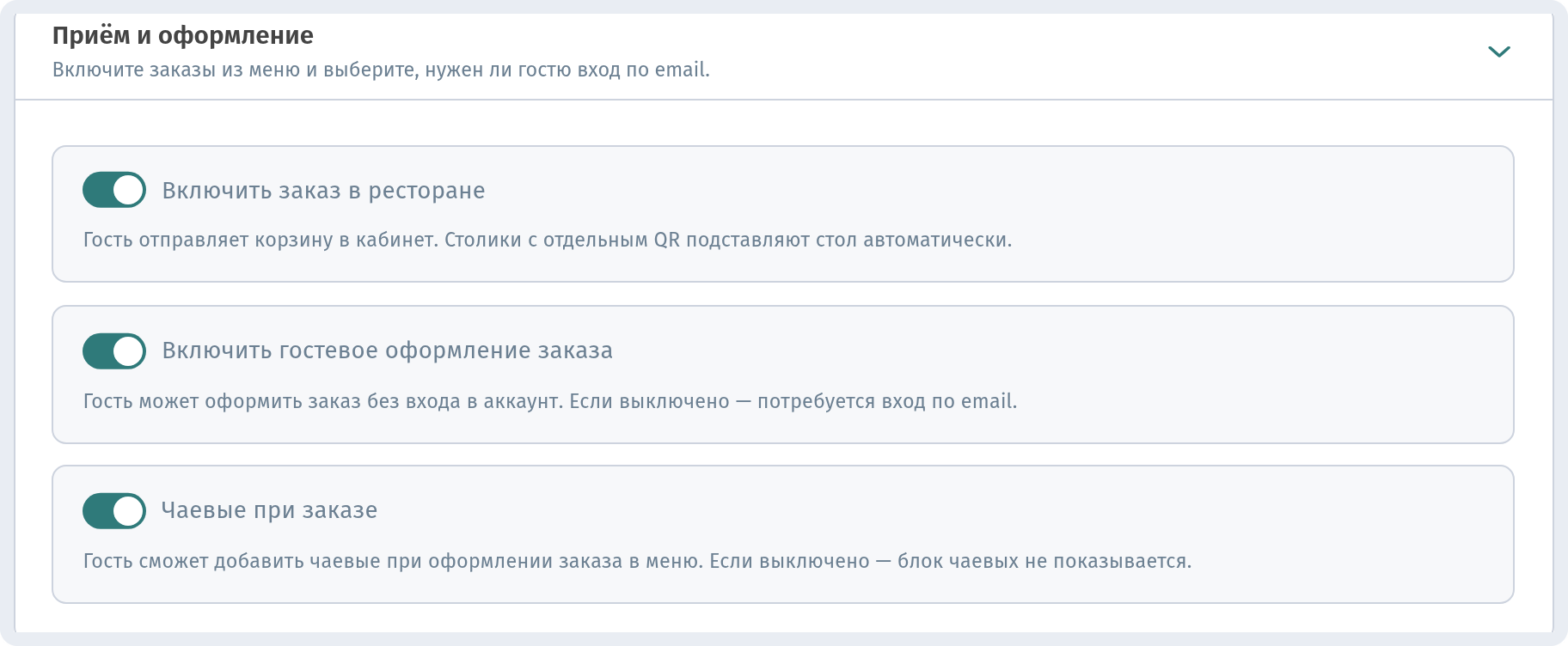Turn off «Включить гостевое оформление заказа» switch
The height and width of the screenshot is (646, 1568).
point(114,350)
